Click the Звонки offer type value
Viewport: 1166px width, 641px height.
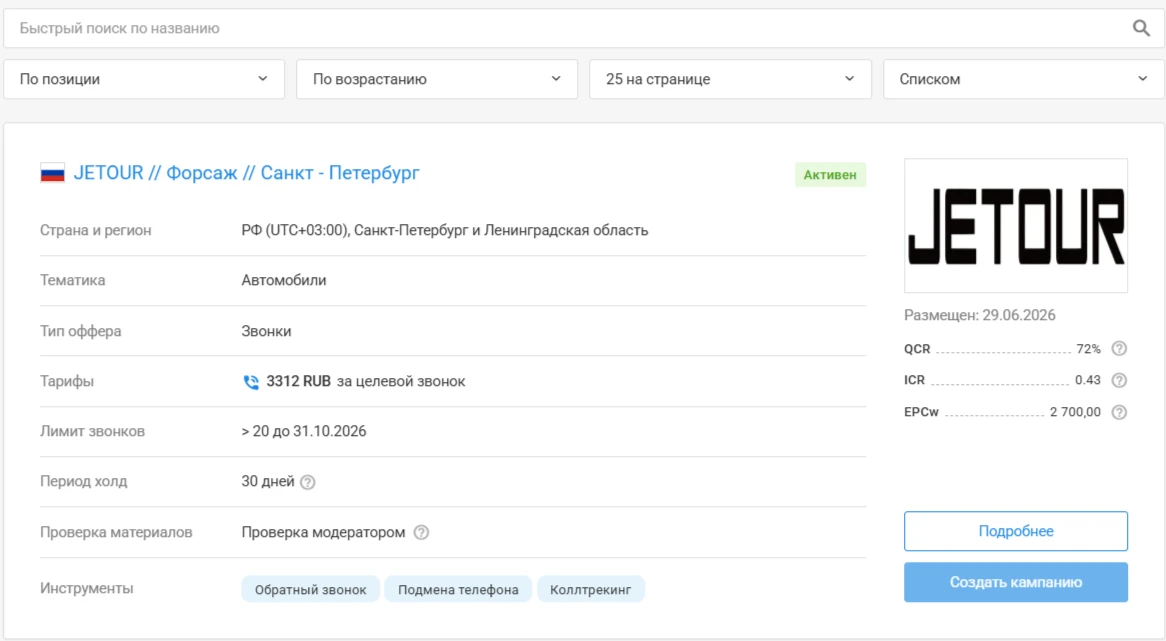point(266,331)
